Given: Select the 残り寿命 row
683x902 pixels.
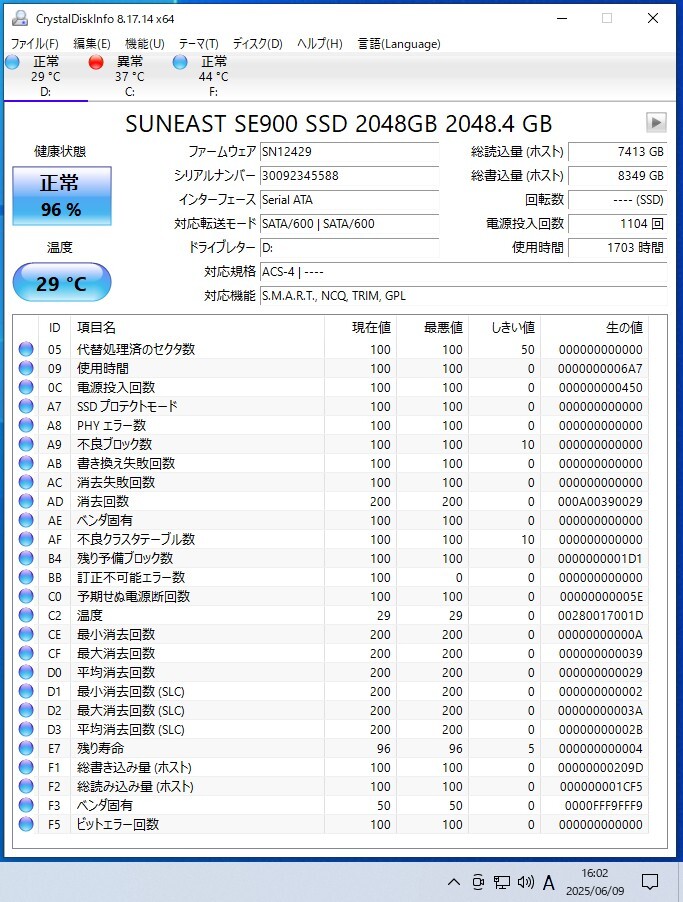Looking at the screenshot, I should (331, 748).
